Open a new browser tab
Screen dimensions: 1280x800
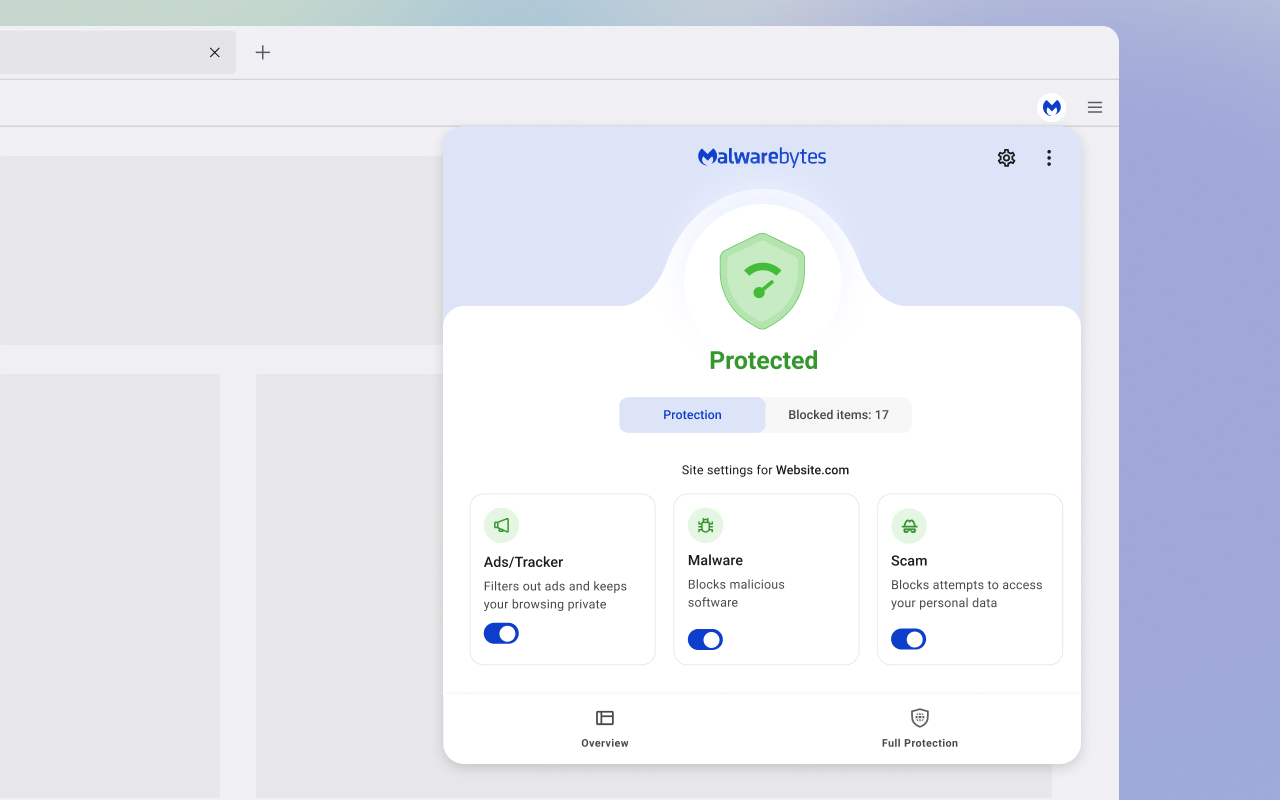[x=262, y=52]
